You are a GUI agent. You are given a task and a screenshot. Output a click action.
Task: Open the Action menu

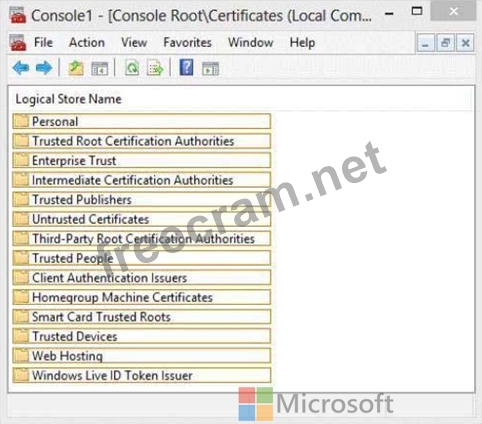[87, 43]
